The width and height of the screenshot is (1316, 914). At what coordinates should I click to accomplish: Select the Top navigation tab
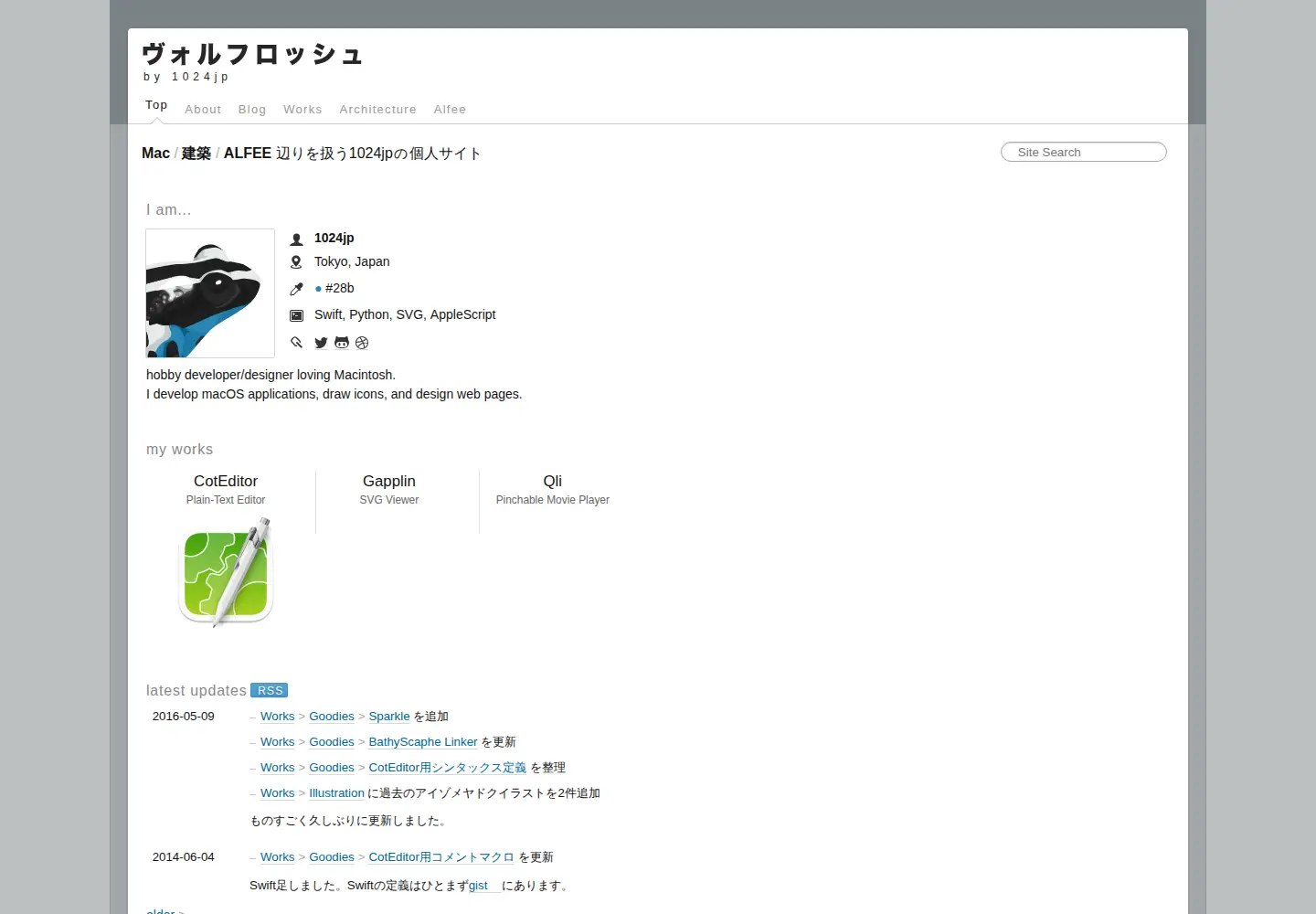tap(156, 105)
